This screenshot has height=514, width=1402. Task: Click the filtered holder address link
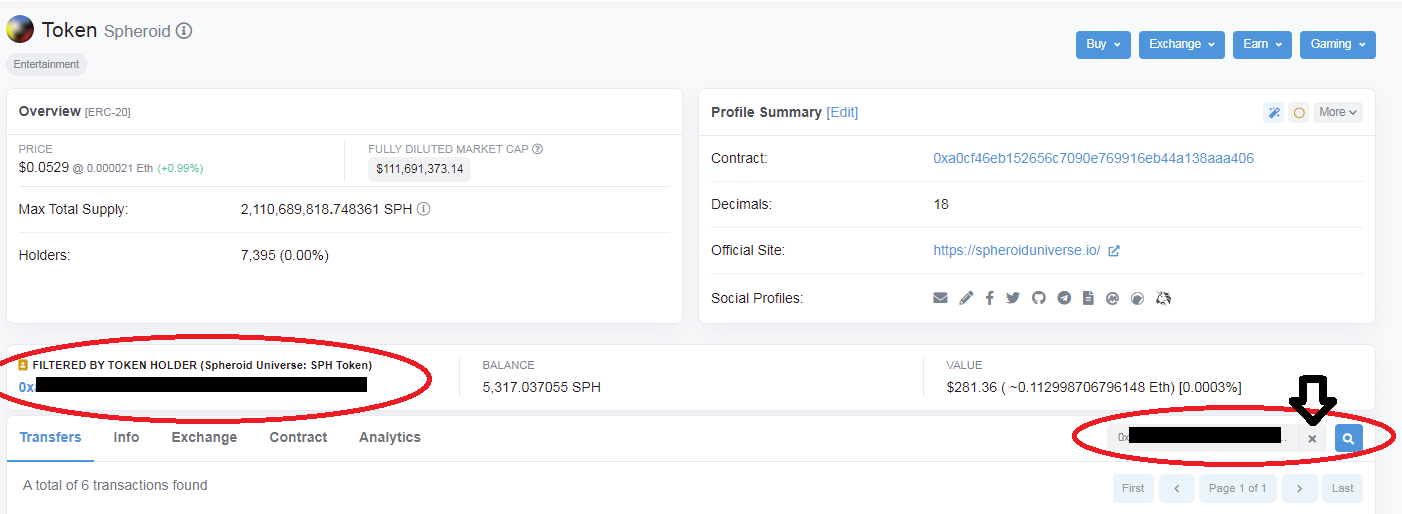point(193,386)
